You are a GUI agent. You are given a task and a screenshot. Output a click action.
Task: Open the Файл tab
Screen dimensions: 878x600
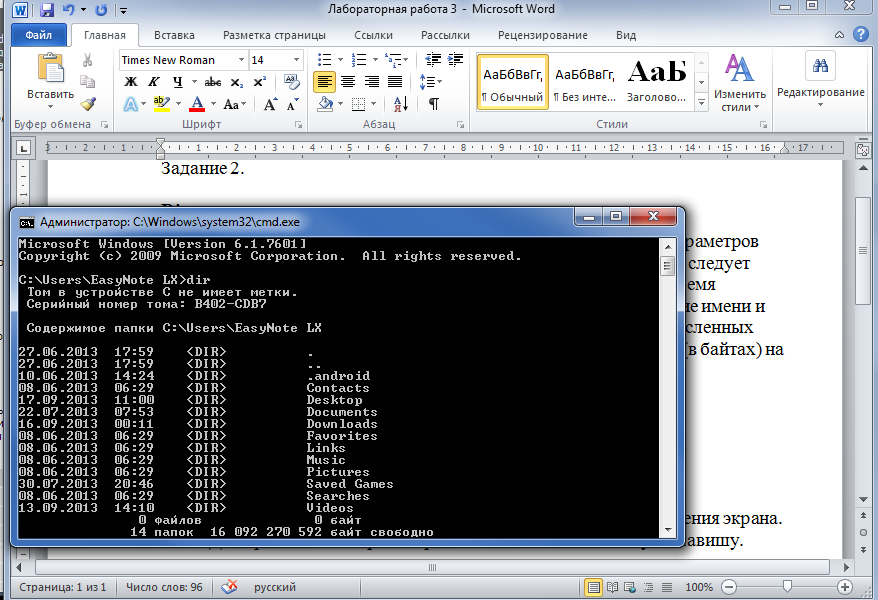pos(39,35)
